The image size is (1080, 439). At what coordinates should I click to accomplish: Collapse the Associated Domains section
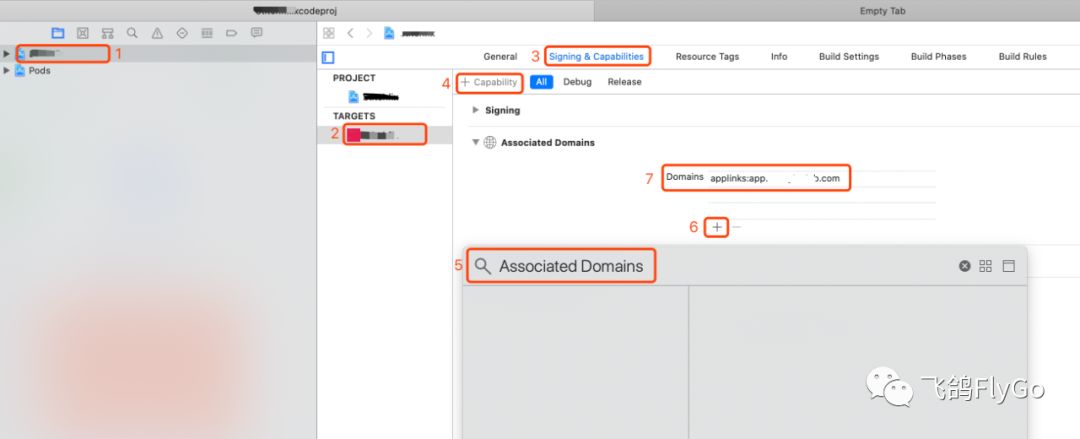tap(476, 143)
